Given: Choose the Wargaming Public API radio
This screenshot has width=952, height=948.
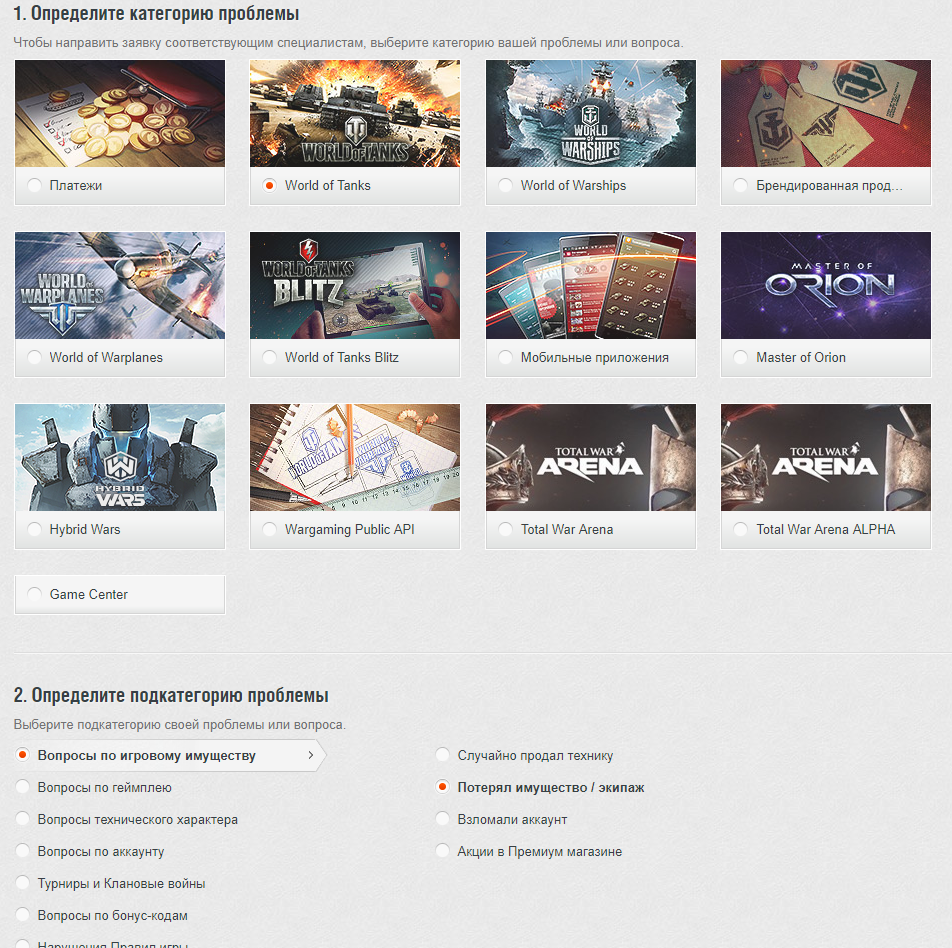Looking at the screenshot, I should pyautogui.click(x=270, y=529).
